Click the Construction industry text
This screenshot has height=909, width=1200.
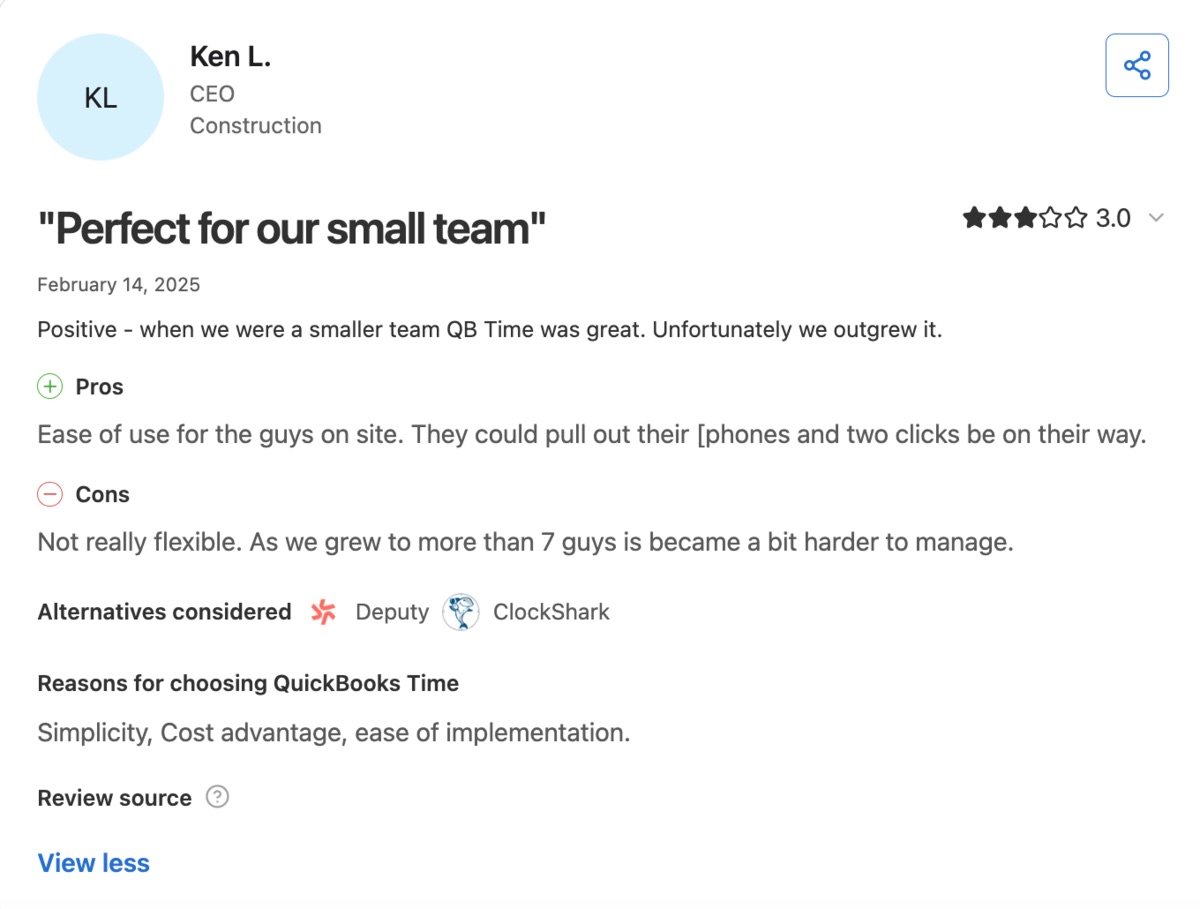256,126
